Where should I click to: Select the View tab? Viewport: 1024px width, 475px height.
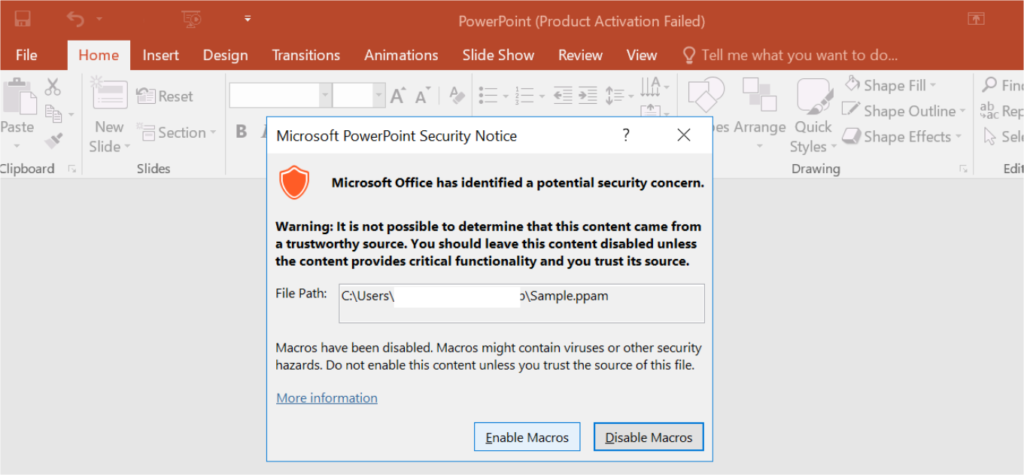[641, 56]
